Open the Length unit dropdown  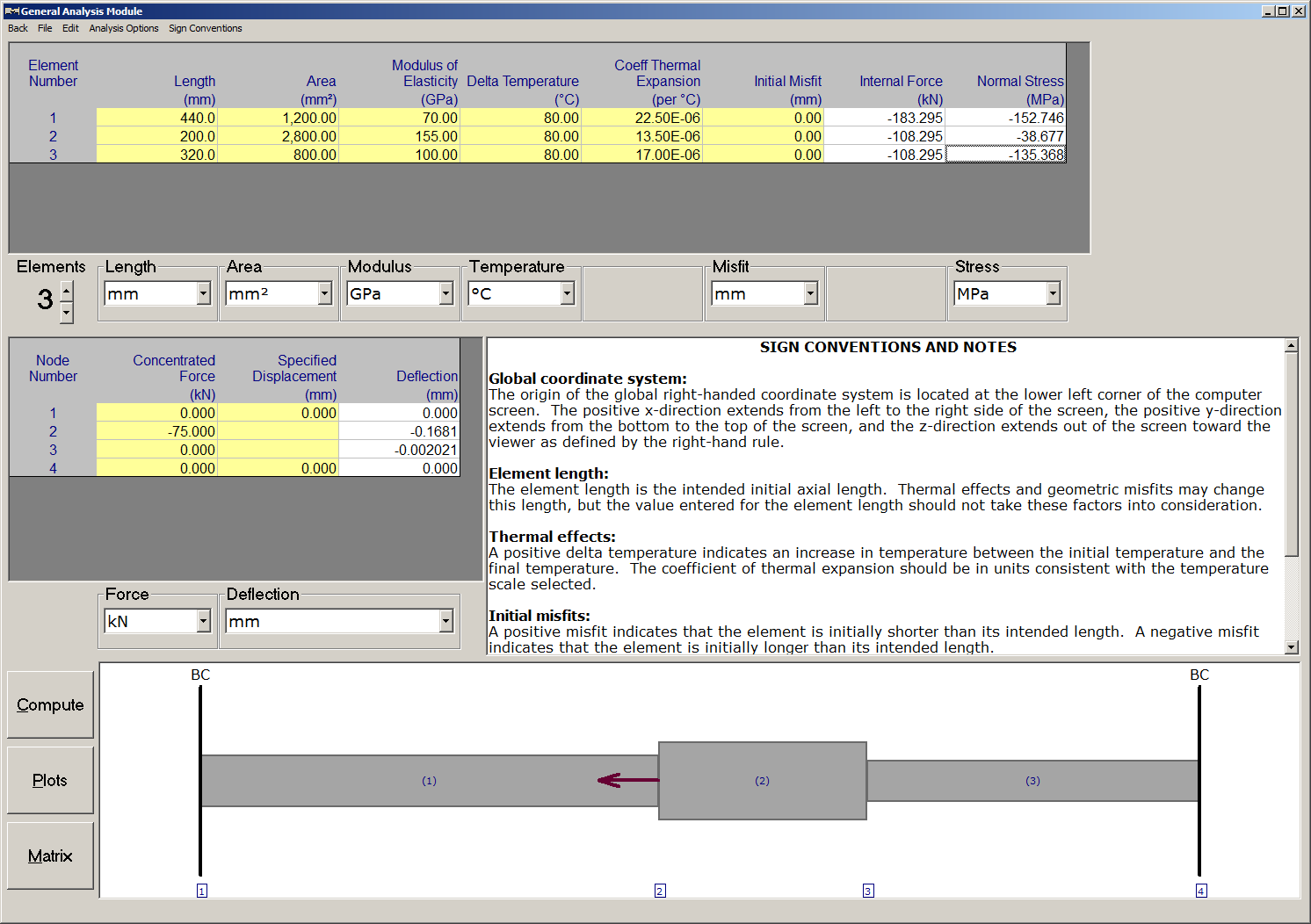[x=202, y=293]
